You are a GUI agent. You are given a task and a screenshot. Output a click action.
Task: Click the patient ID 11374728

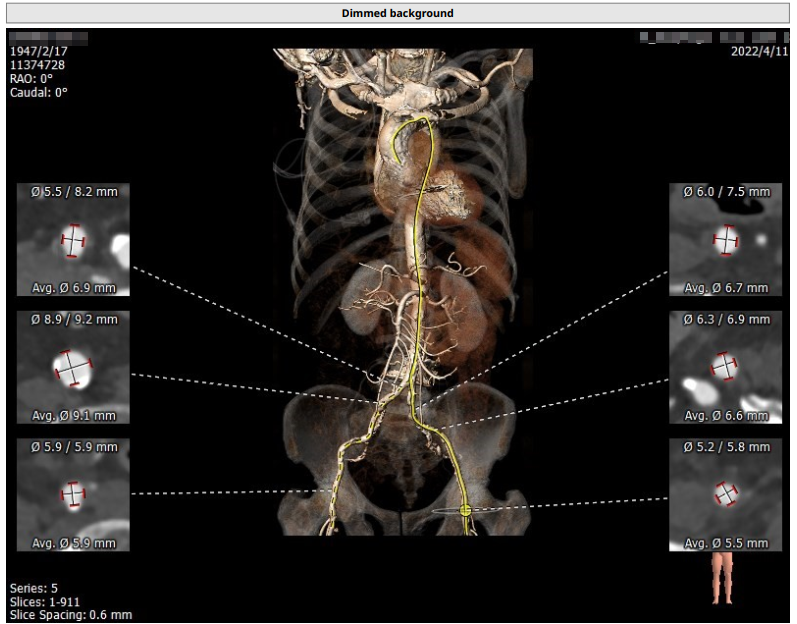click(x=38, y=64)
